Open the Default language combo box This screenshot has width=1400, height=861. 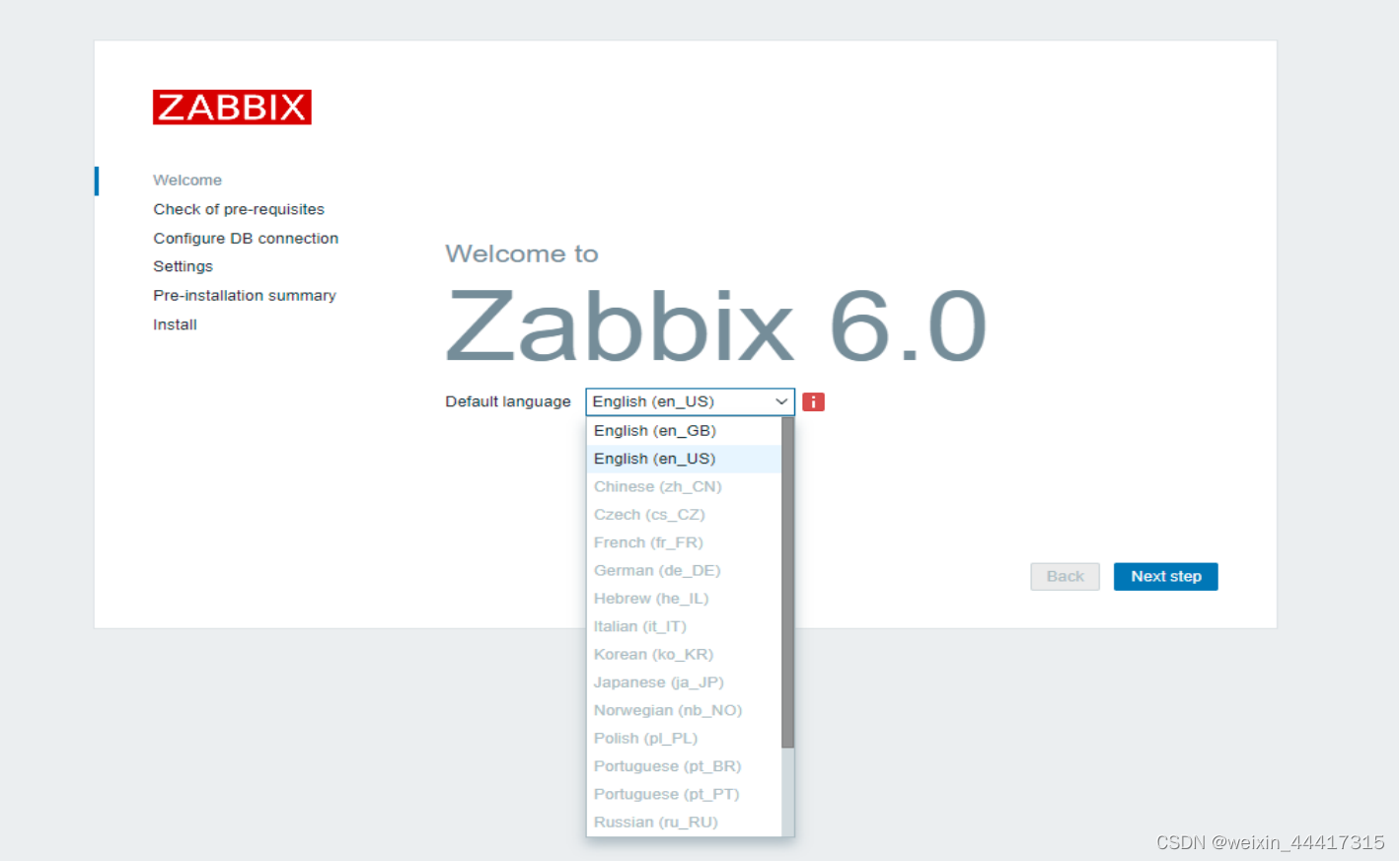coord(688,401)
